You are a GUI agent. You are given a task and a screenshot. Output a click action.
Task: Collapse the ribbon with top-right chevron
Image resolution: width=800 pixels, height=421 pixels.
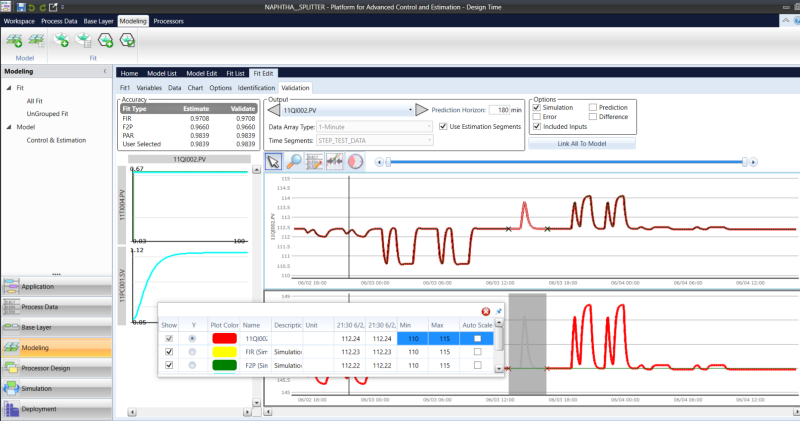pos(786,20)
